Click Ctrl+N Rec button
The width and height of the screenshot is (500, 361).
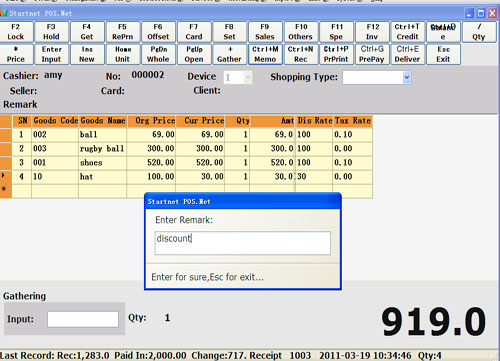click(301, 54)
